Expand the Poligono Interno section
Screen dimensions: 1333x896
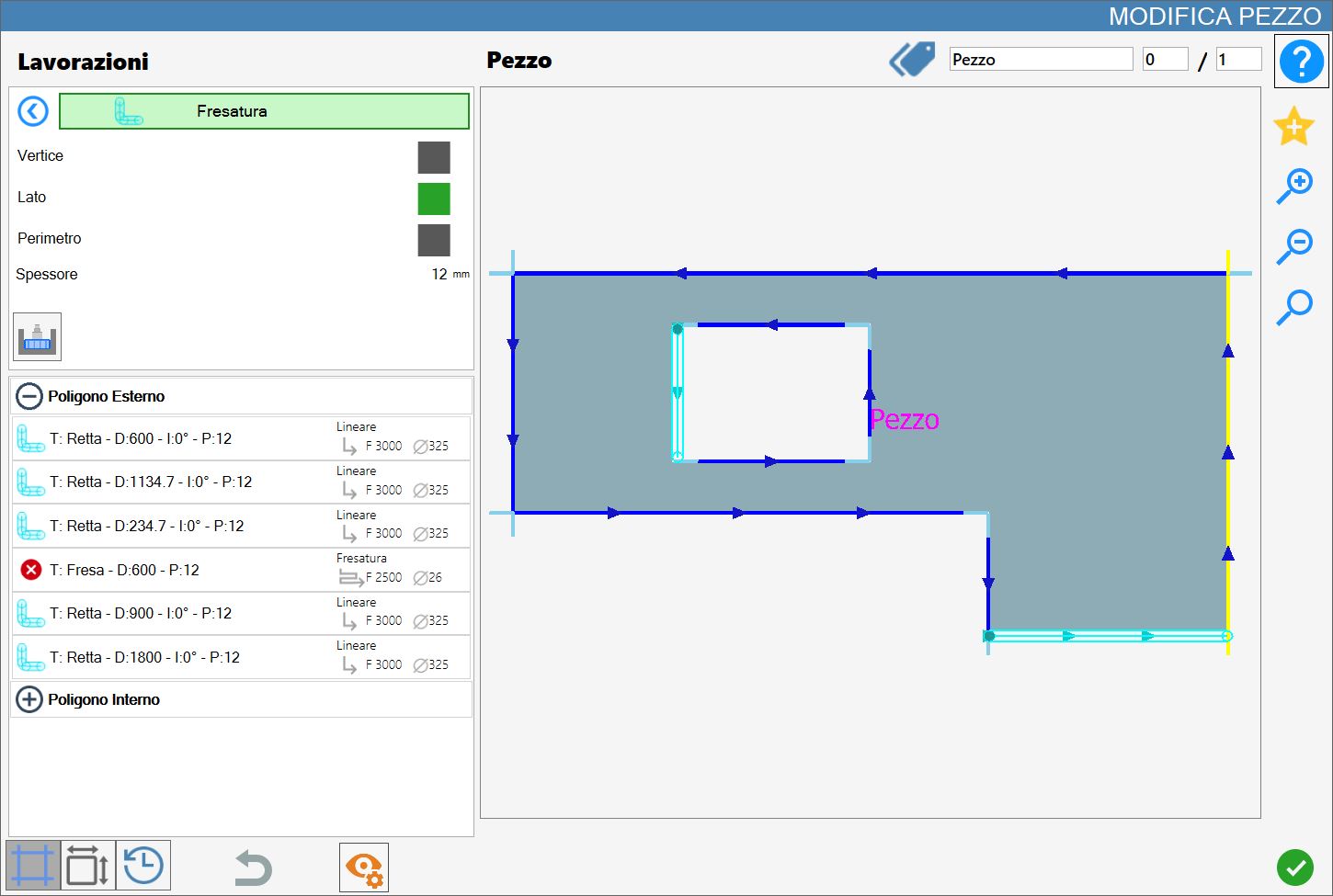point(29,699)
